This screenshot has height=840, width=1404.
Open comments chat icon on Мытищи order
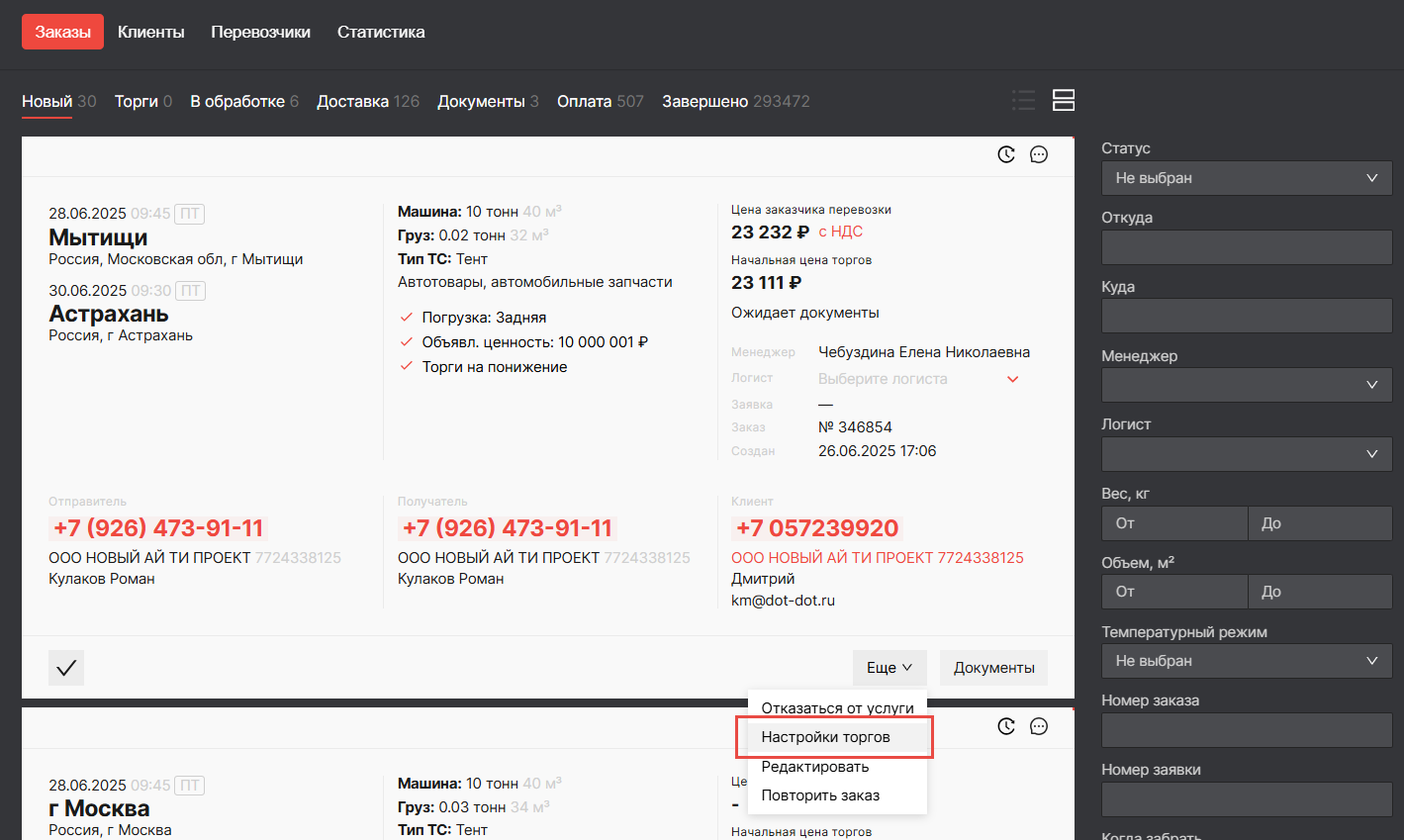(x=1039, y=154)
